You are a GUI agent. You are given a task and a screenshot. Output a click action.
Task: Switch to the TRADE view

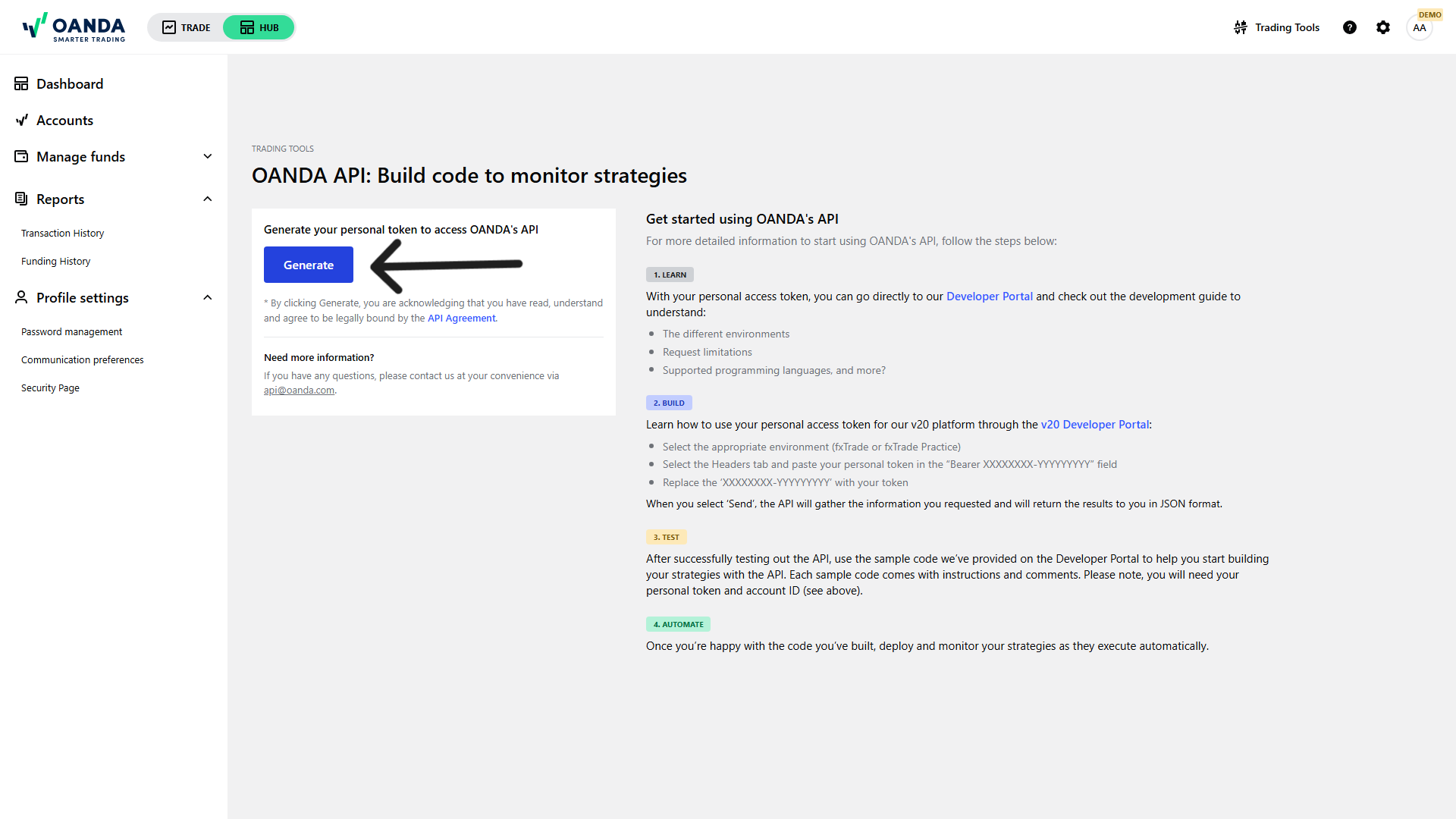187,27
